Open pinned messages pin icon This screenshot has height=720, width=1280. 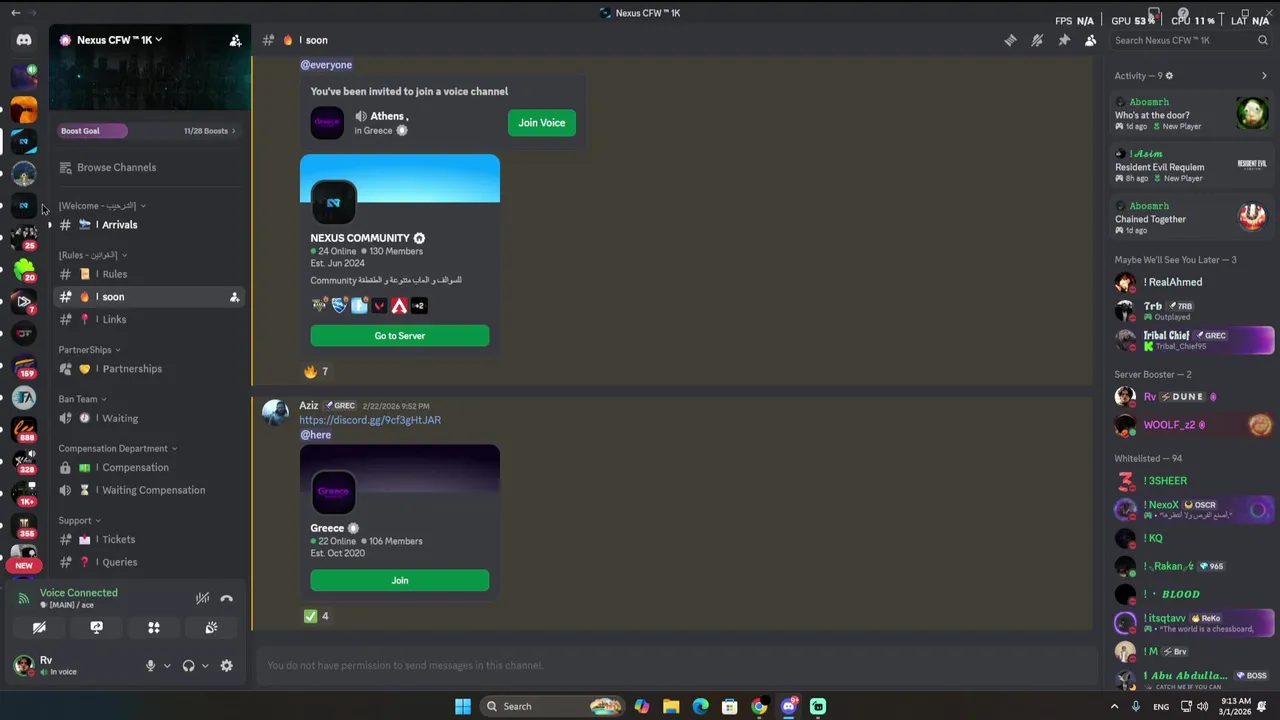pyautogui.click(x=1064, y=40)
